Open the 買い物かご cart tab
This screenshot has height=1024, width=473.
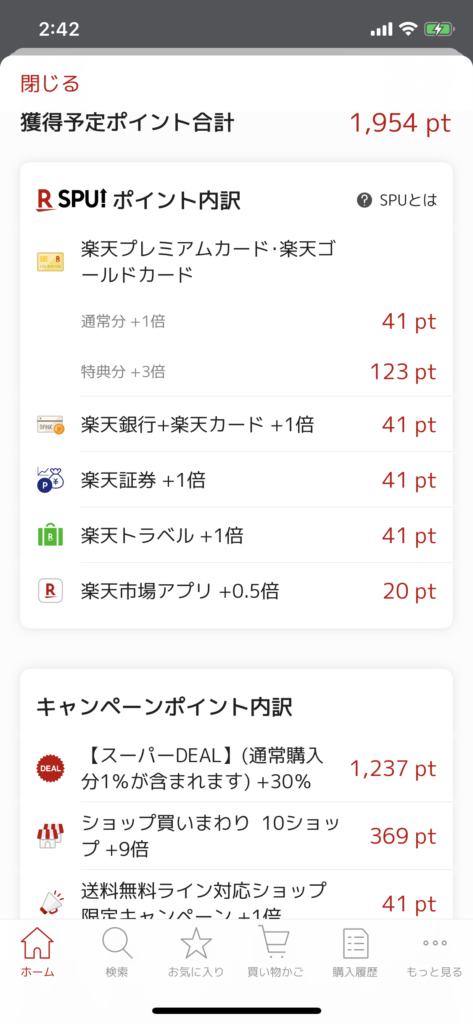pyautogui.click(x=275, y=952)
